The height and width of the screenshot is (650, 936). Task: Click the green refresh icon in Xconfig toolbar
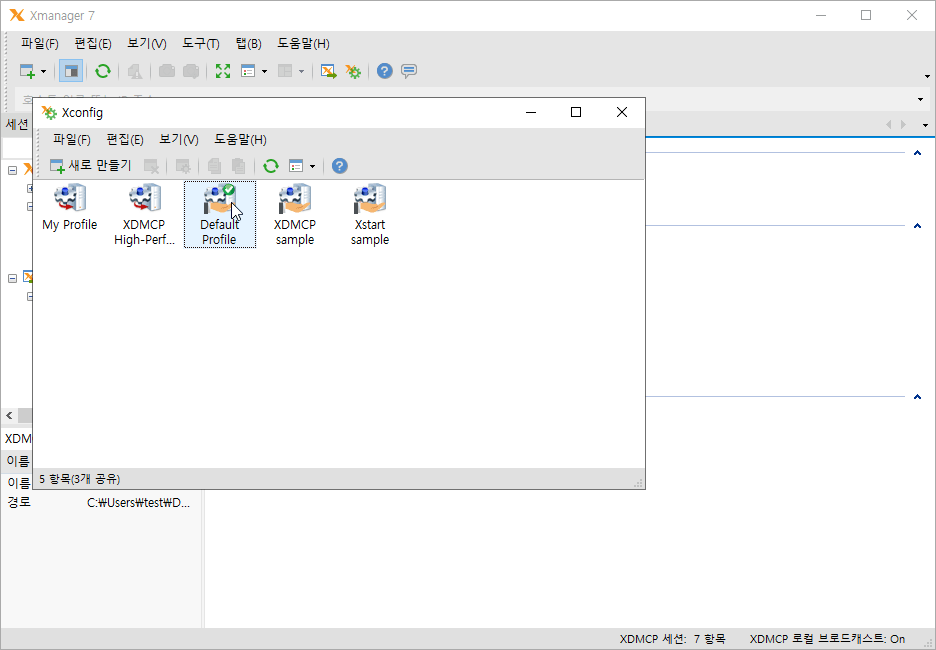tap(271, 166)
